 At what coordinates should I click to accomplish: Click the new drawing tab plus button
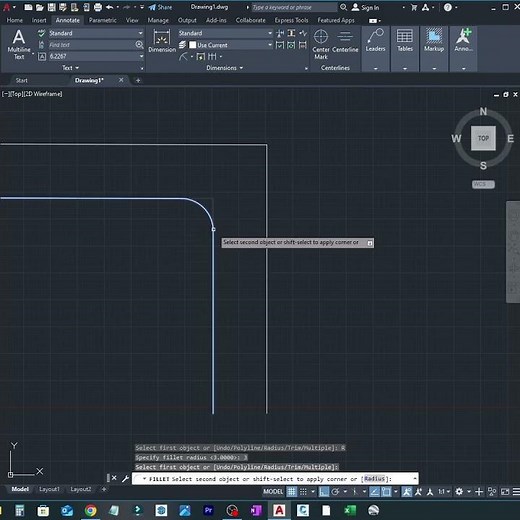[138, 80]
